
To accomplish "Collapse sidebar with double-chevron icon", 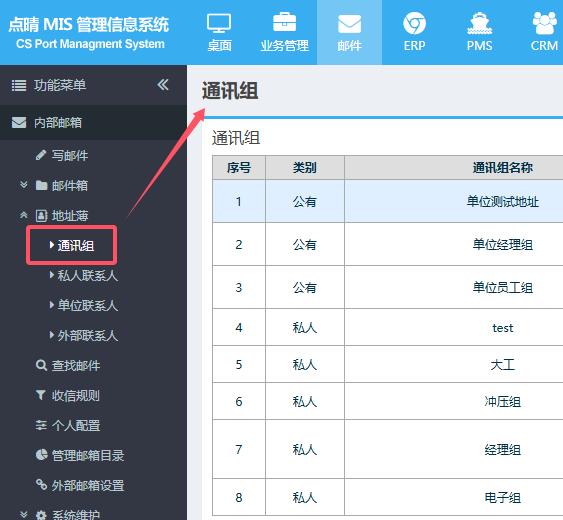I will coord(163,85).
